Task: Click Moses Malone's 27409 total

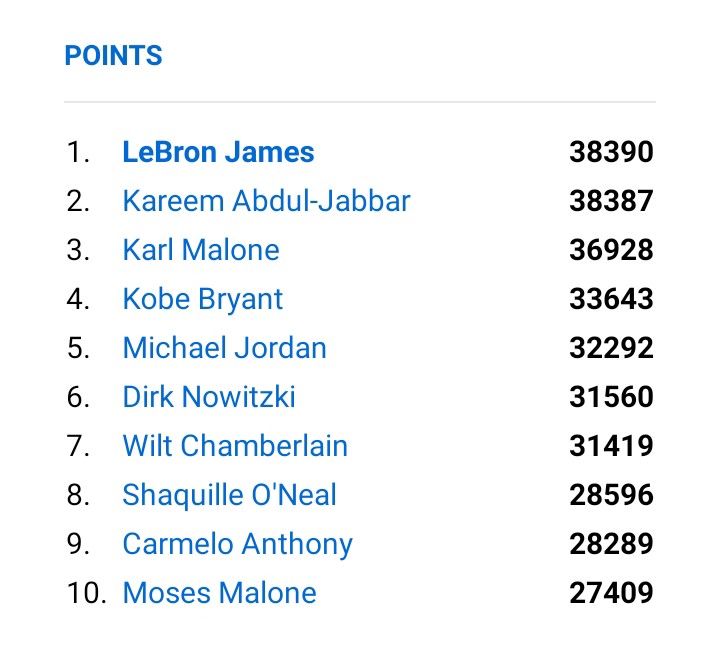Action: (x=611, y=593)
